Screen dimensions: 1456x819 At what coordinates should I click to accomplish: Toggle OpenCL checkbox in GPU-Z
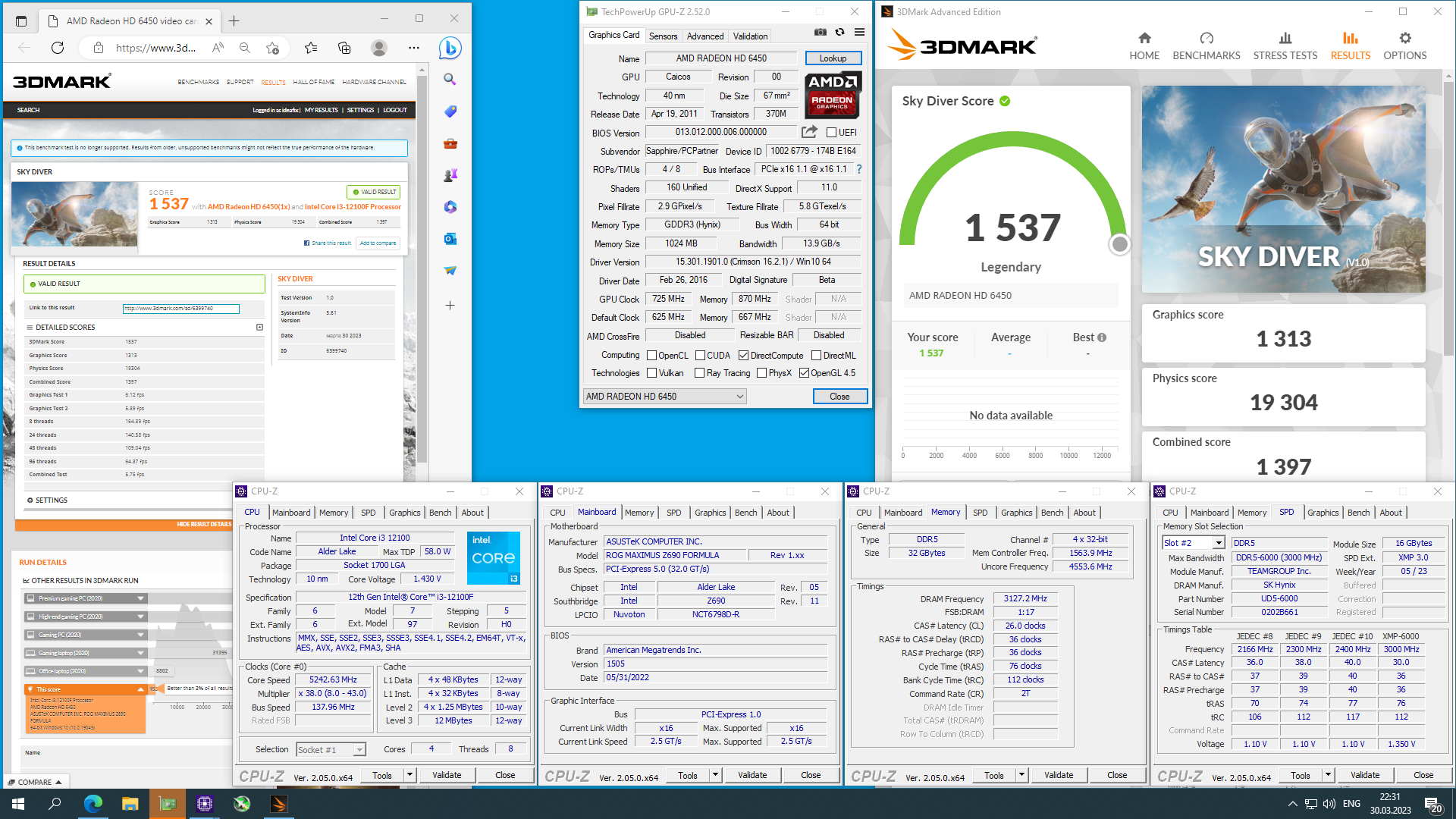coord(651,356)
